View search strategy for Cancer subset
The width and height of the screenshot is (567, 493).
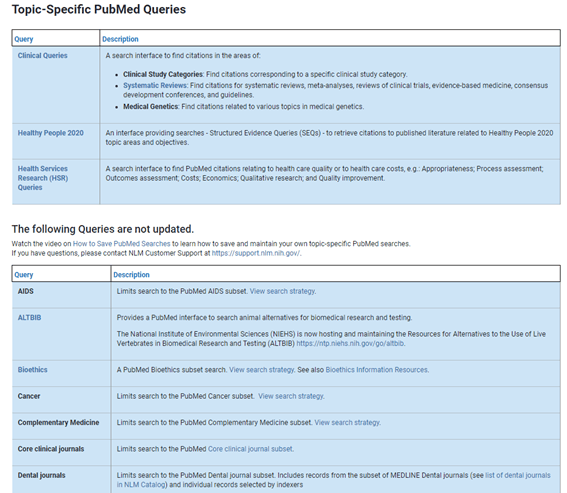[x=291, y=396]
